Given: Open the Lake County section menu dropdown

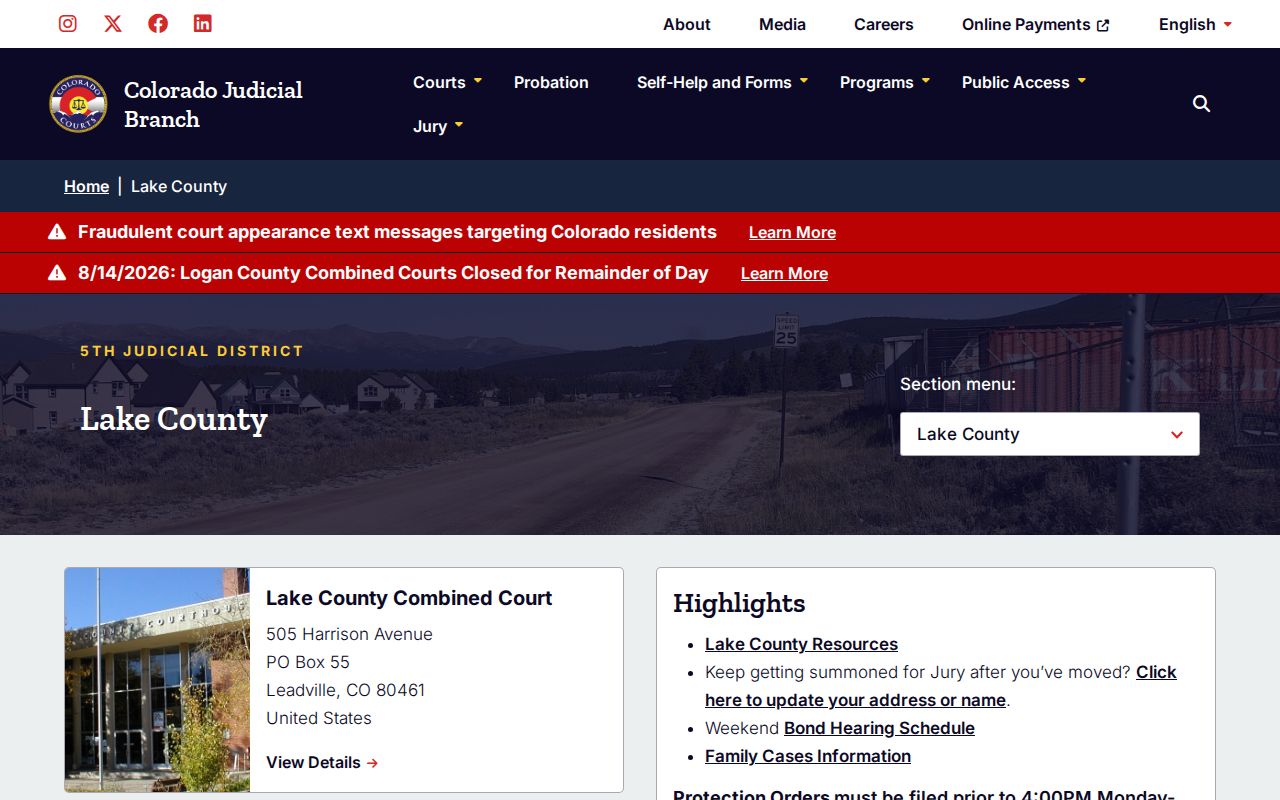Looking at the screenshot, I should pyautogui.click(x=1050, y=434).
